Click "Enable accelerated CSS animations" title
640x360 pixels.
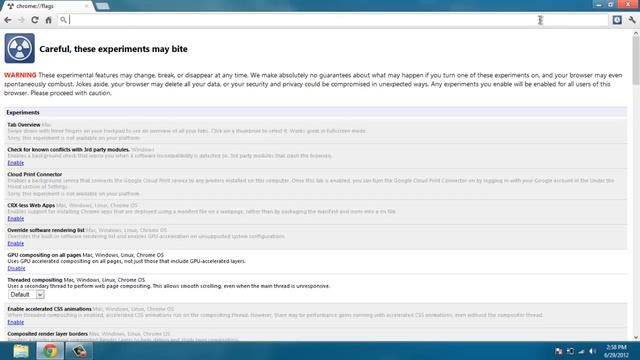point(49,309)
